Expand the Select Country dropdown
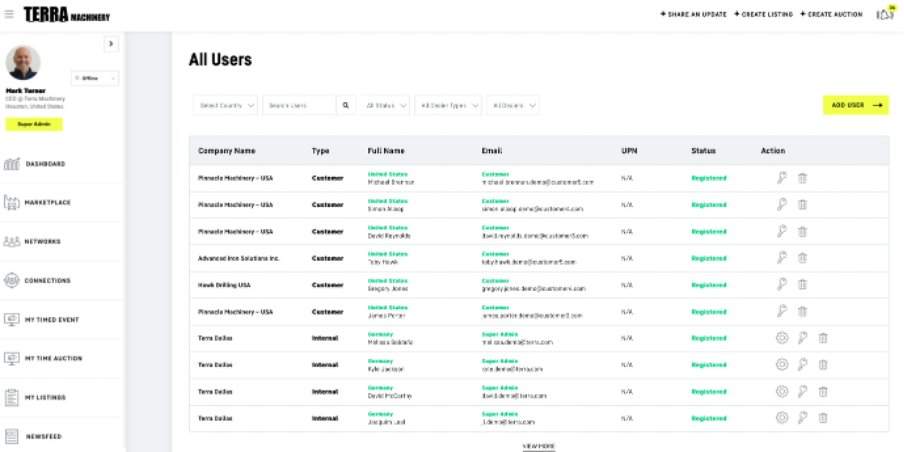The width and height of the screenshot is (904, 452). click(226, 105)
